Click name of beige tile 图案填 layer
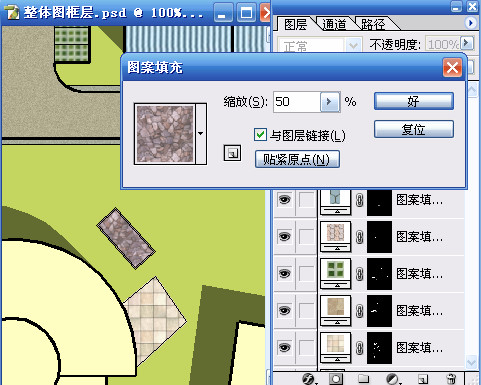Screen dimensions: 481x385 point(419,348)
